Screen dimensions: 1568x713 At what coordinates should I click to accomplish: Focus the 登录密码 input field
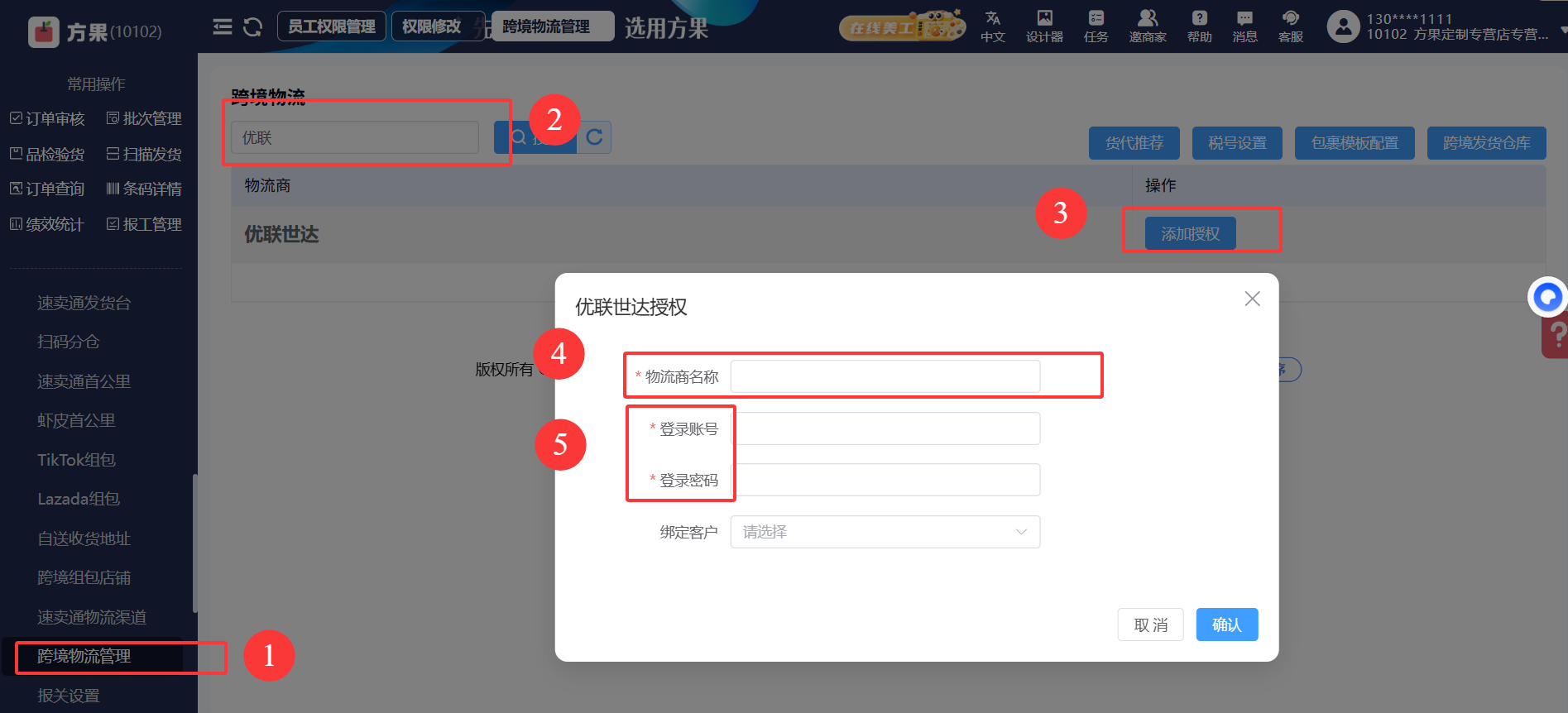click(885, 480)
